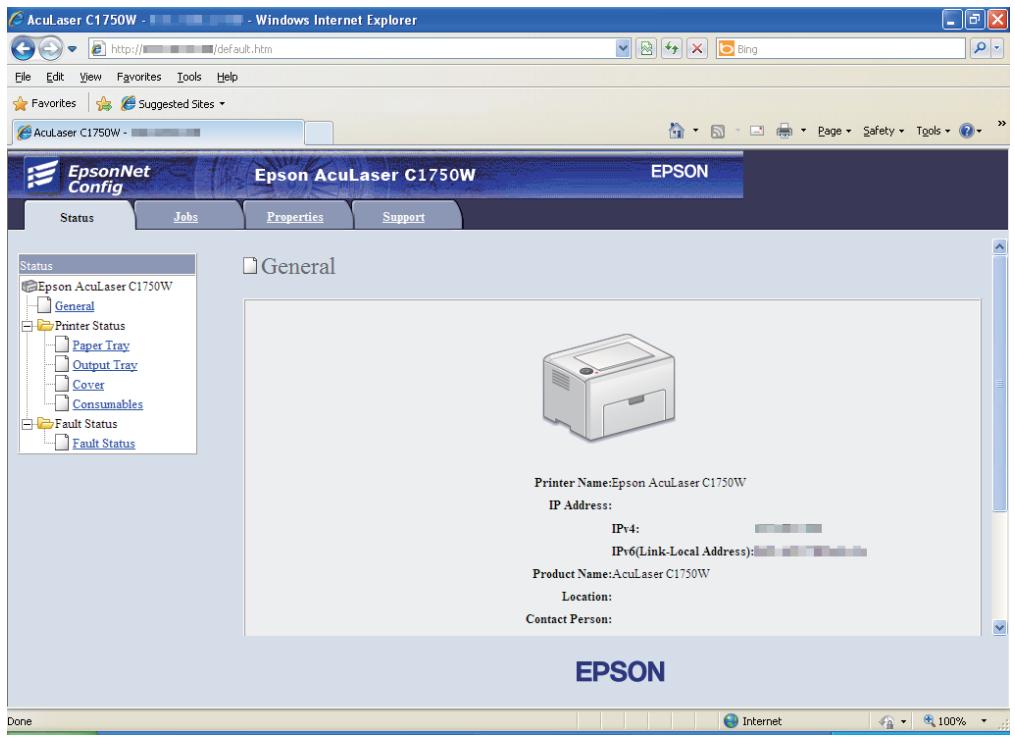Open the Output Tray link
The height and width of the screenshot is (739, 1015).
point(105,365)
